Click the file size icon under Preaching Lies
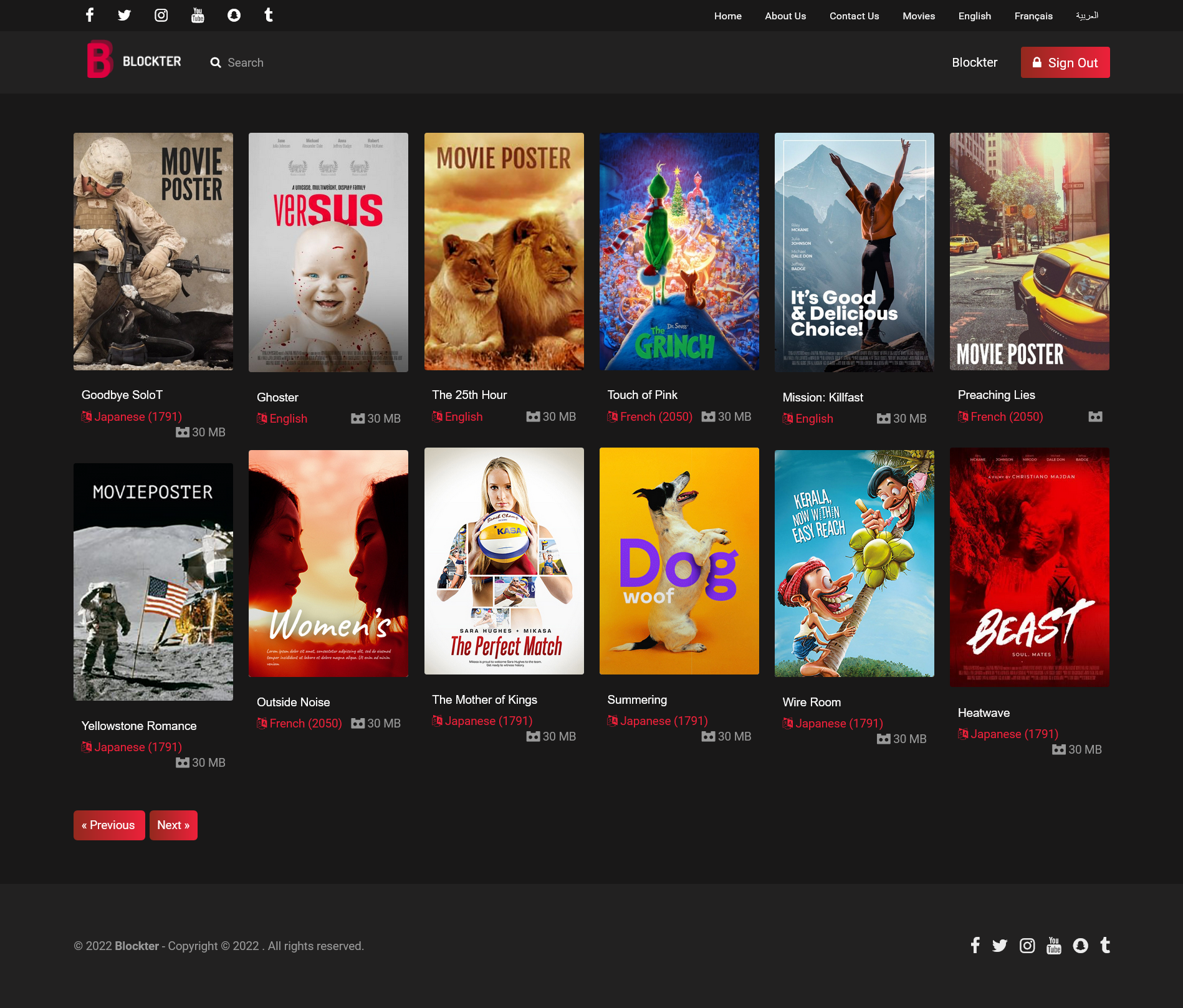1183x1008 pixels. click(x=1095, y=416)
